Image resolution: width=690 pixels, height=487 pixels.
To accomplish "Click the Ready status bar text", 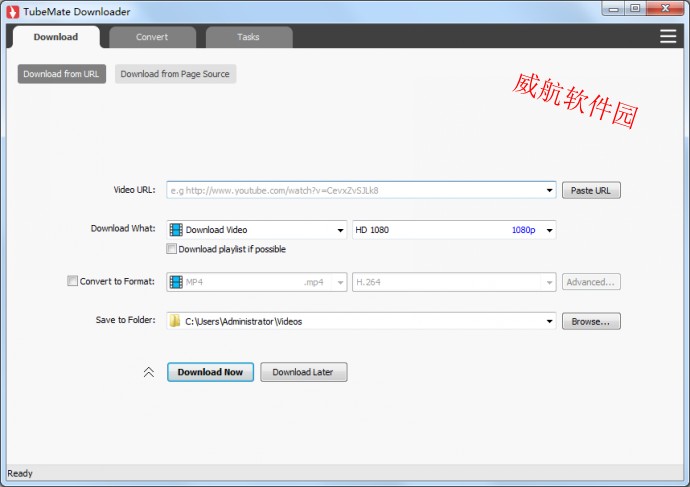I will 20,473.
